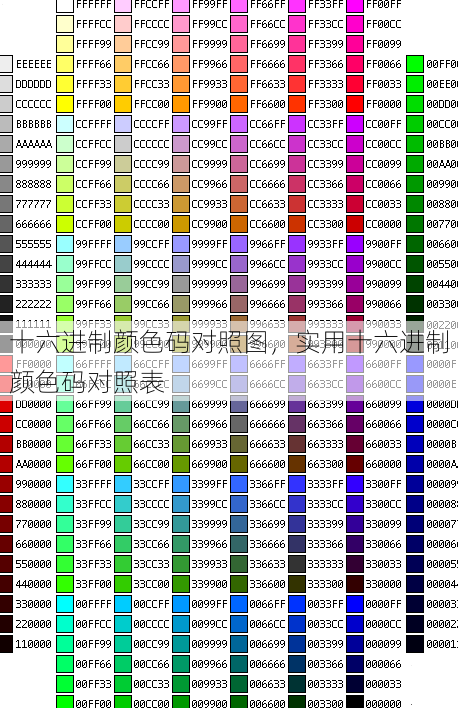This screenshot has width=458, height=708.
Task: Pick the swatch beside 99CCFF
Action: [x=123, y=244]
